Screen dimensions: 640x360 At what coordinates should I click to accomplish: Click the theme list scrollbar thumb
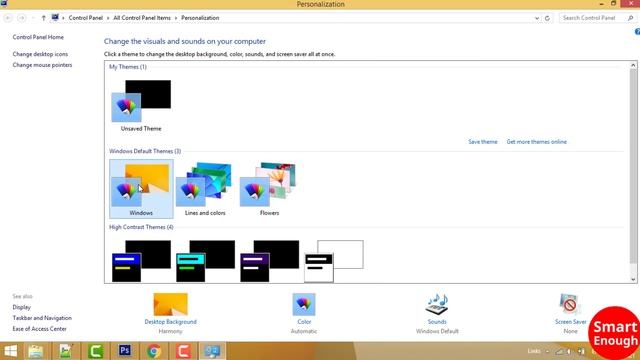coord(633,167)
